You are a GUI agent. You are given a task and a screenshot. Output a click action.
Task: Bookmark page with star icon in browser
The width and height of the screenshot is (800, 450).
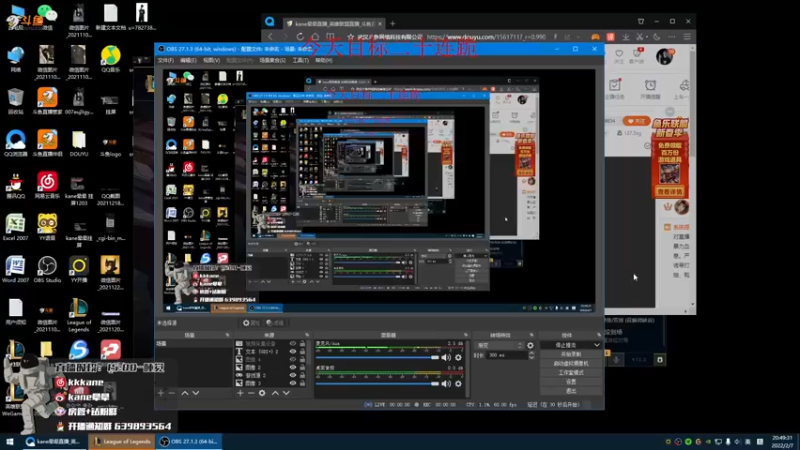click(351, 37)
